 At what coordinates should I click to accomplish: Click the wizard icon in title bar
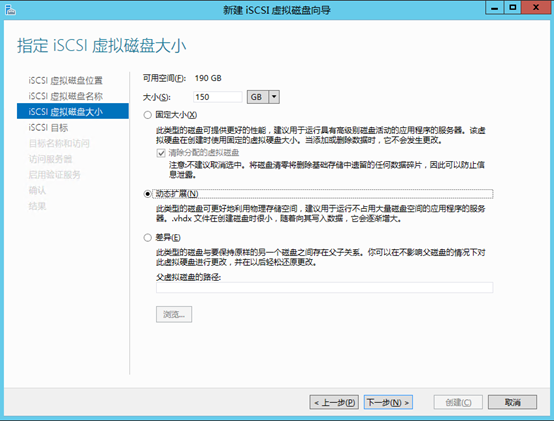(x=10, y=10)
